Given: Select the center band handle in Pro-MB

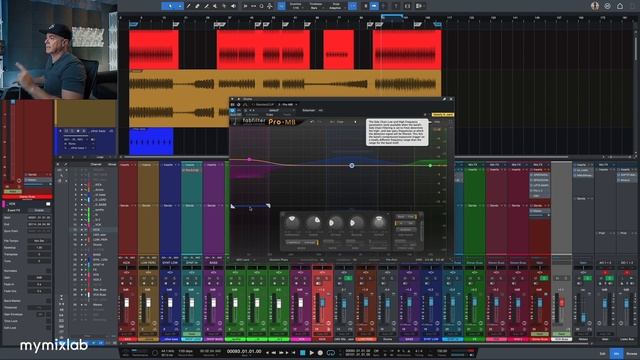Looking at the screenshot, I should [352, 165].
